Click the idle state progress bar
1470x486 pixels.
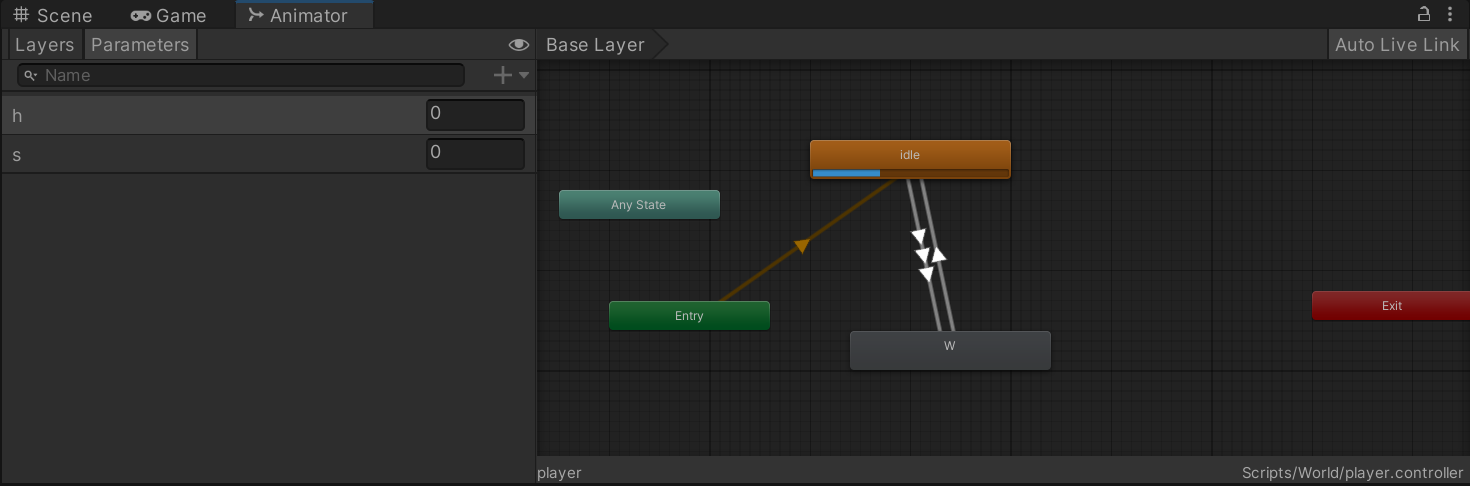pos(910,173)
